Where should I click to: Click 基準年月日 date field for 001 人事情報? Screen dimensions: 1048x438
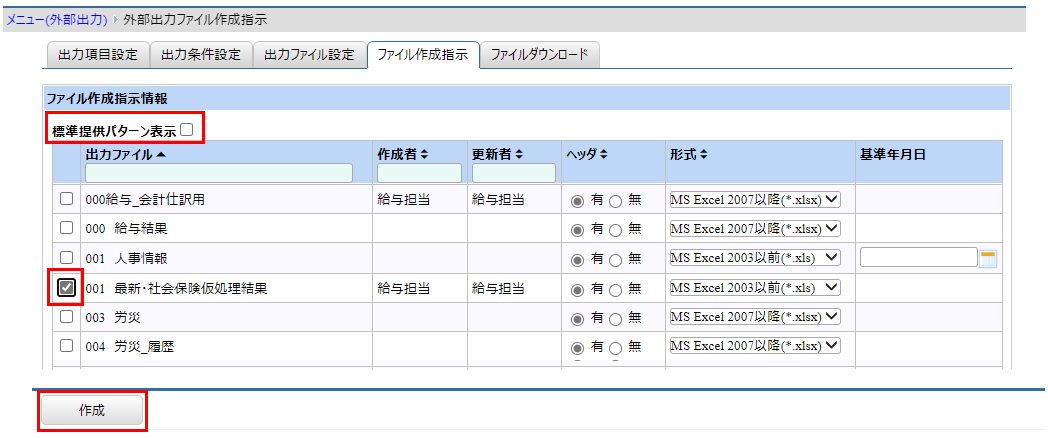click(x=919, y=257)
